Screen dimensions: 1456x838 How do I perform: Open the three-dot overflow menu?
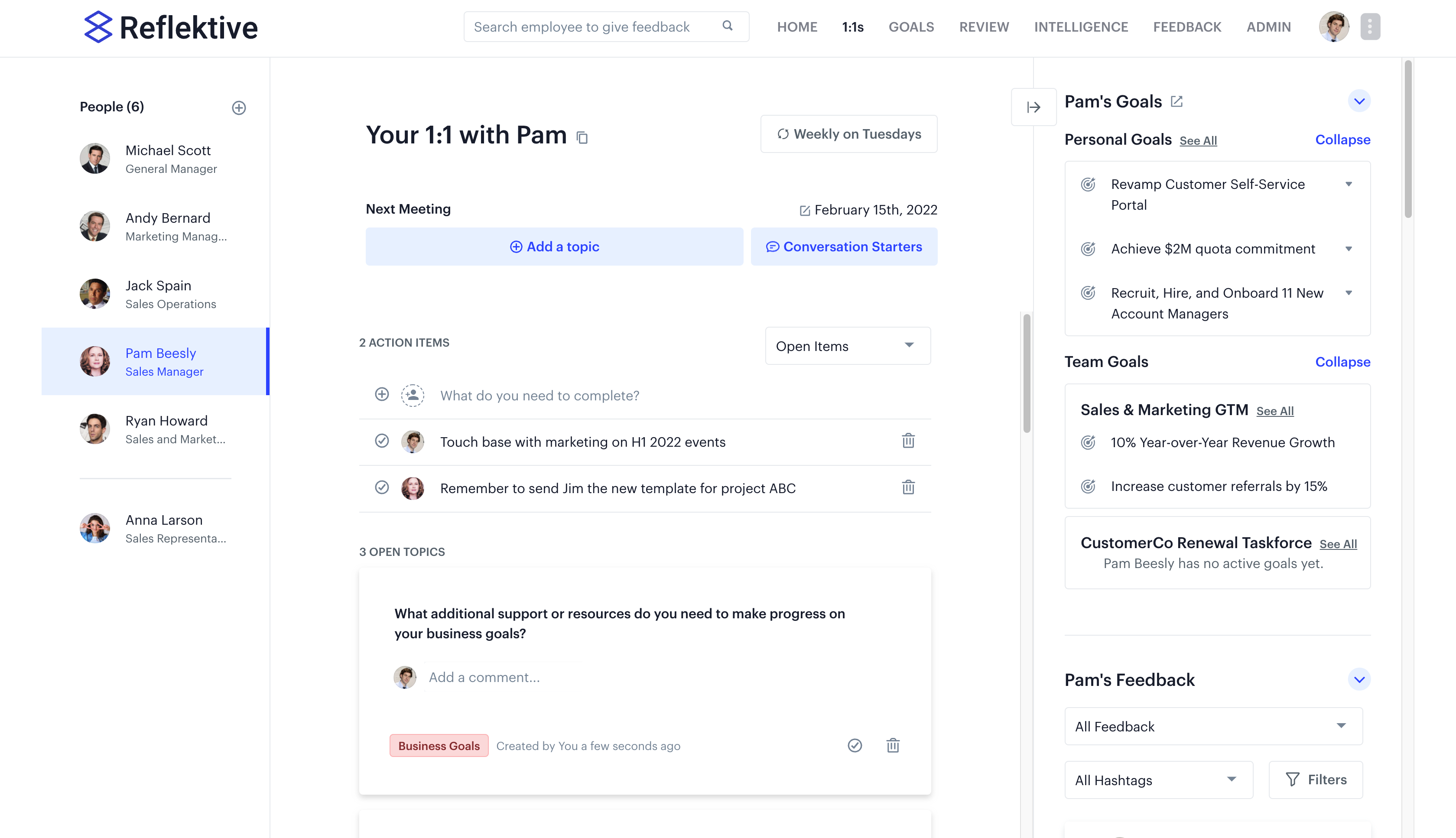pos(1370,26)
